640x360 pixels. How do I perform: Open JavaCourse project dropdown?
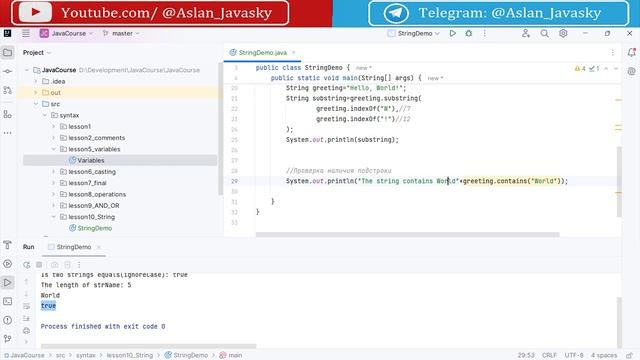[x=67, y=33]
